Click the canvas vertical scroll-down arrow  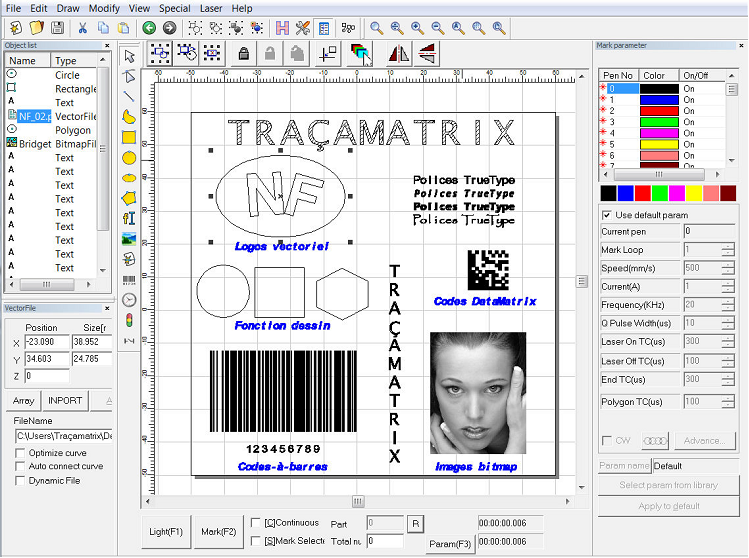581,488
